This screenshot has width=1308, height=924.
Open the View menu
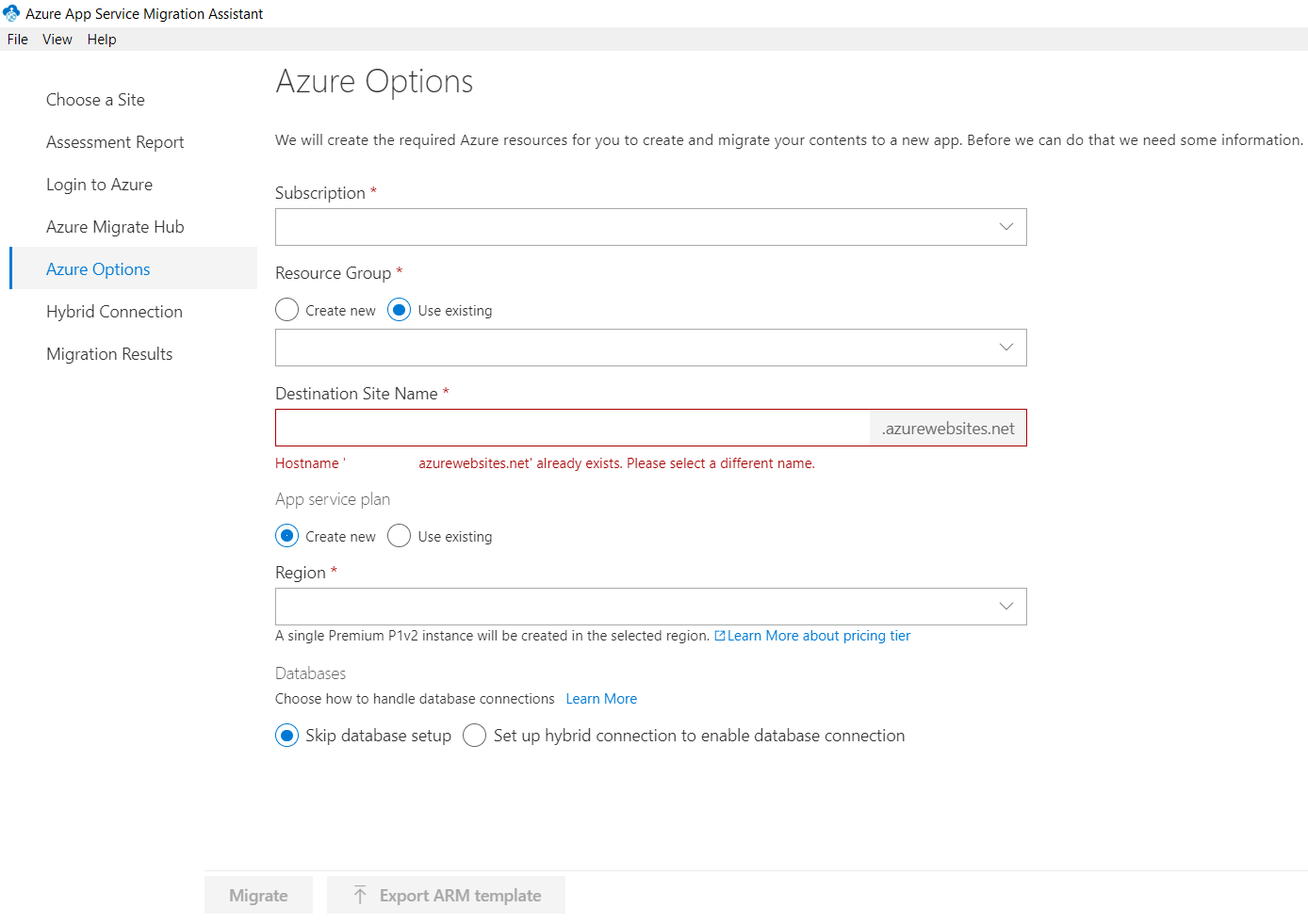click(x=57, y=40)
